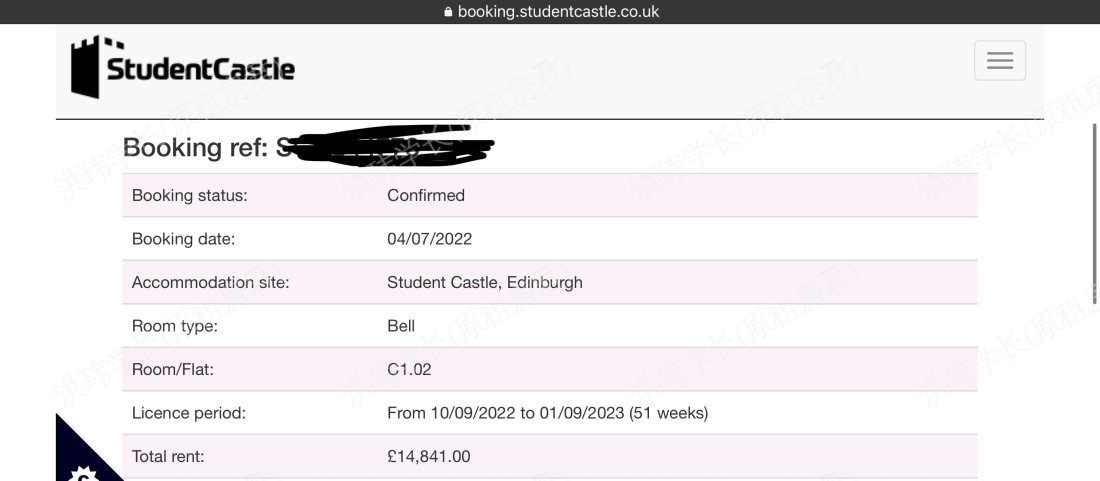Viewport: 1100px width, 481px height.
Task: Click the padlock icon in the address bar
Action: point(448,12)
